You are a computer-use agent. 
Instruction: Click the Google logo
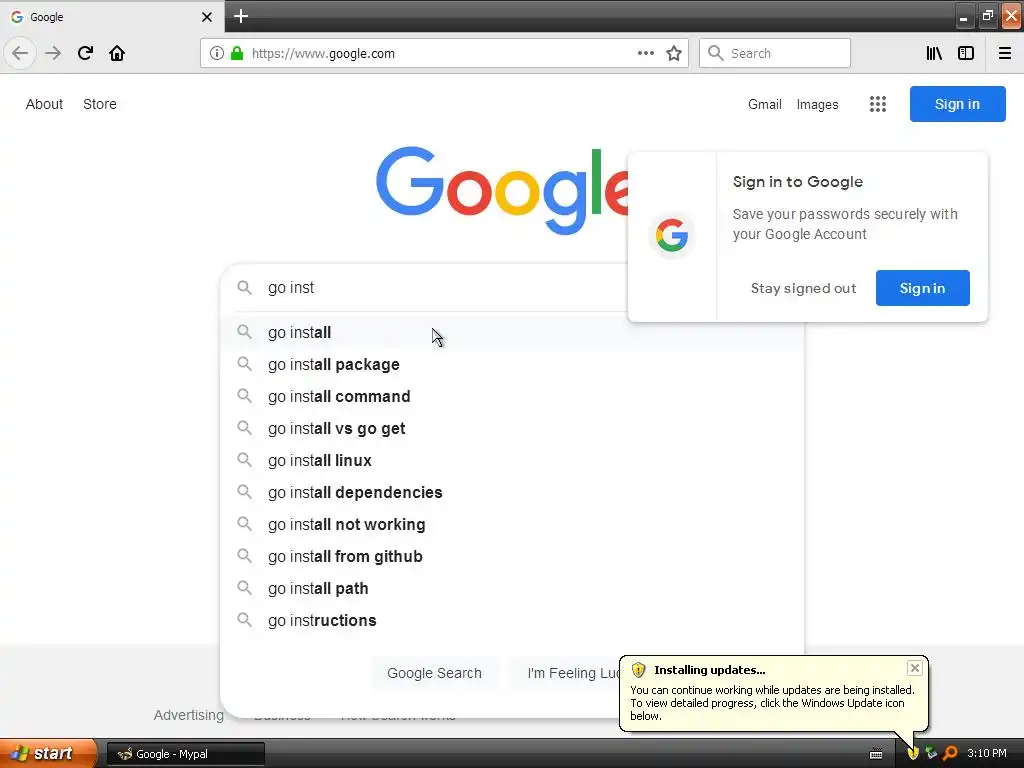502,189
